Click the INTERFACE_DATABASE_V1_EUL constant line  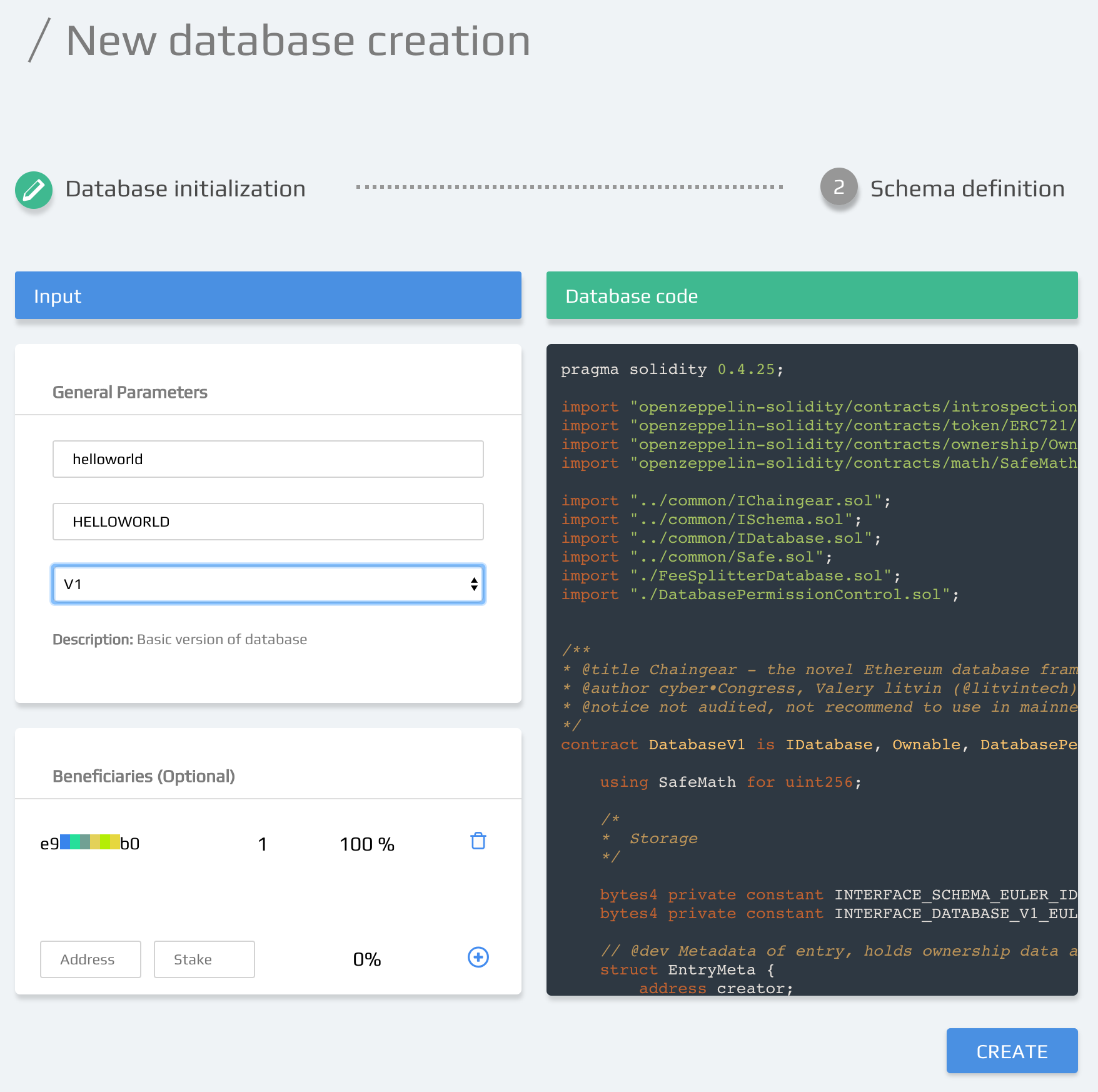pos(839,913)
